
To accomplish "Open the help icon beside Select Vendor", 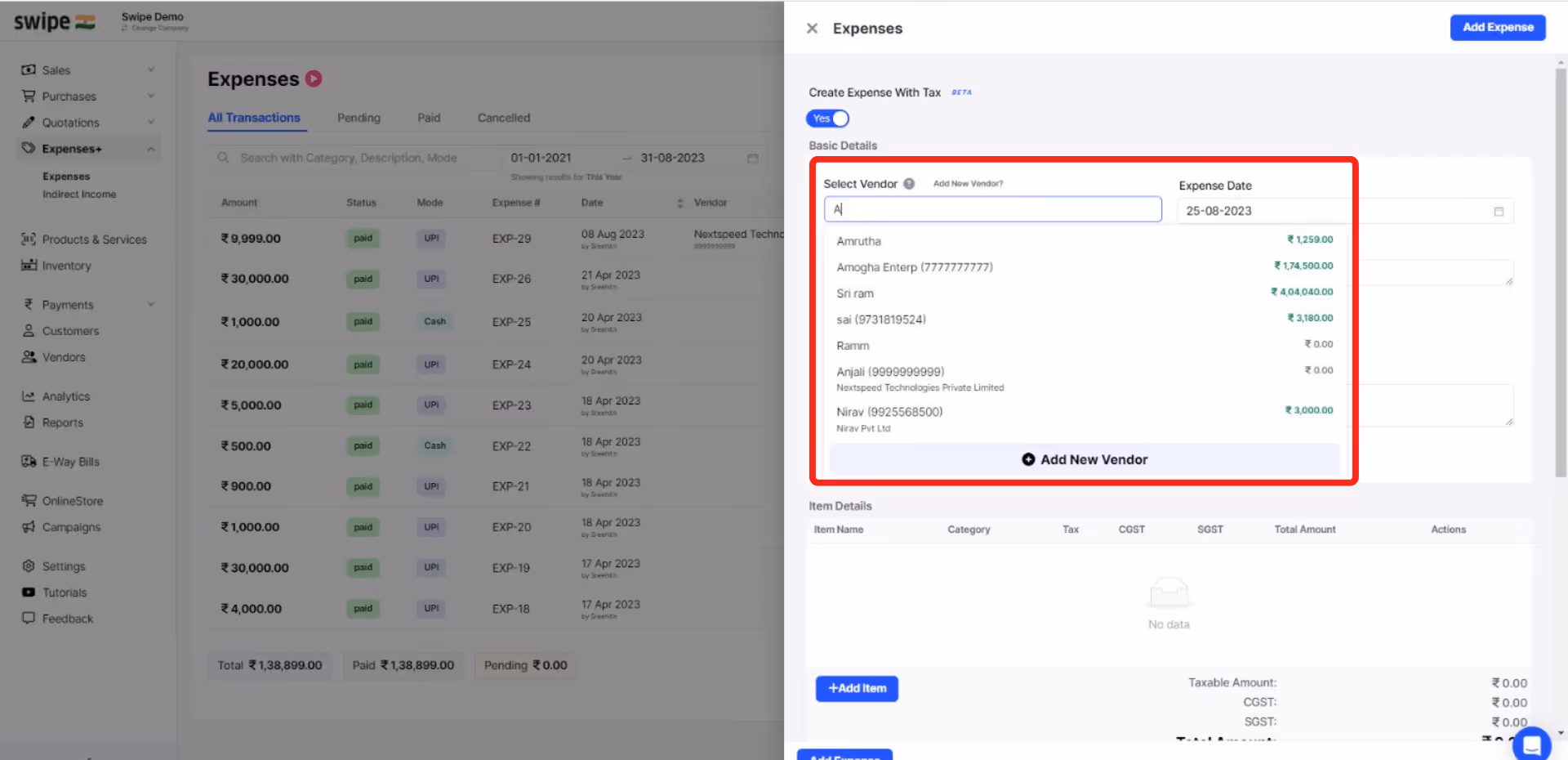I will click(x=909, y=184).
